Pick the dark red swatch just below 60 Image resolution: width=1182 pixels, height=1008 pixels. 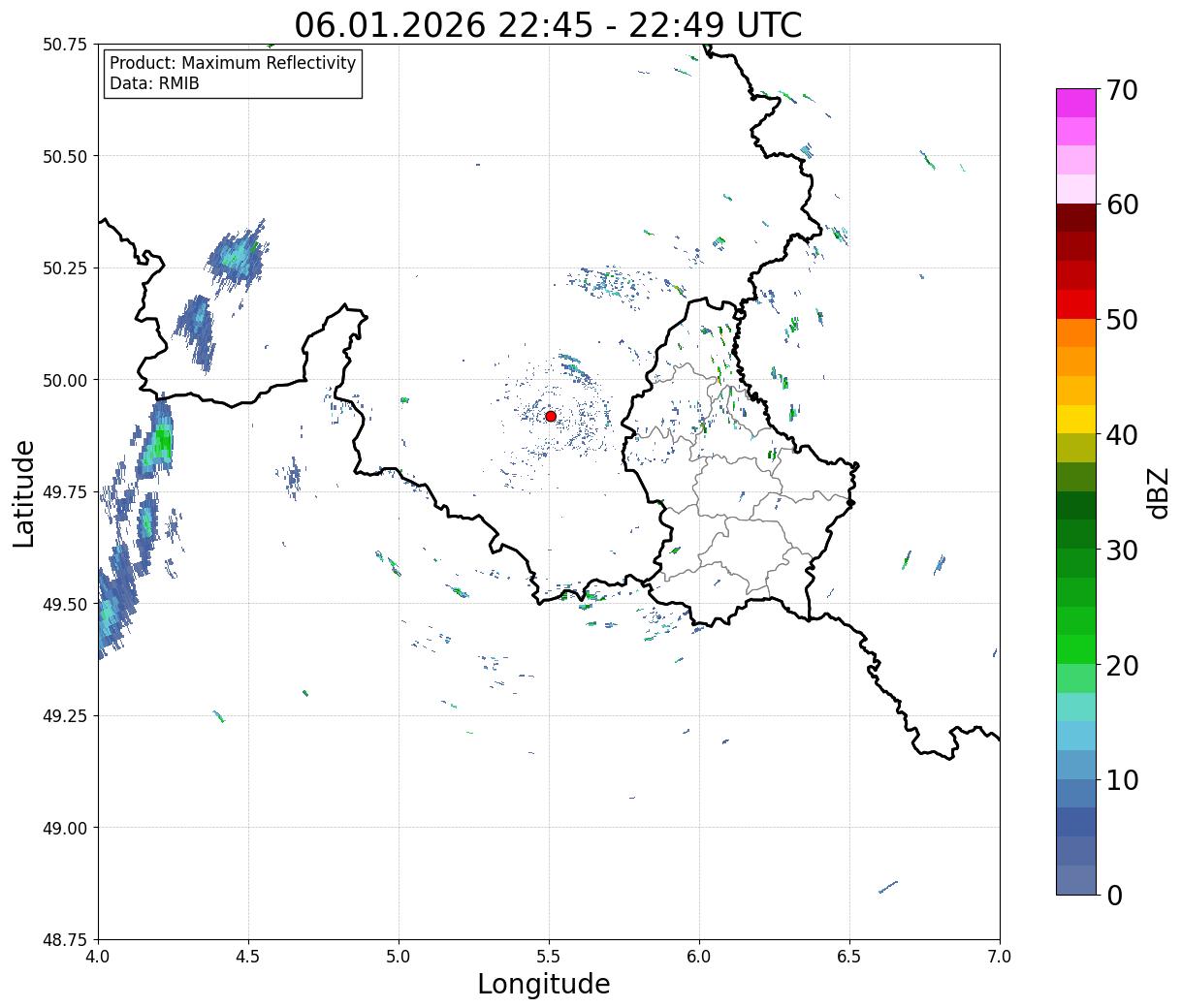(1076, 218)
